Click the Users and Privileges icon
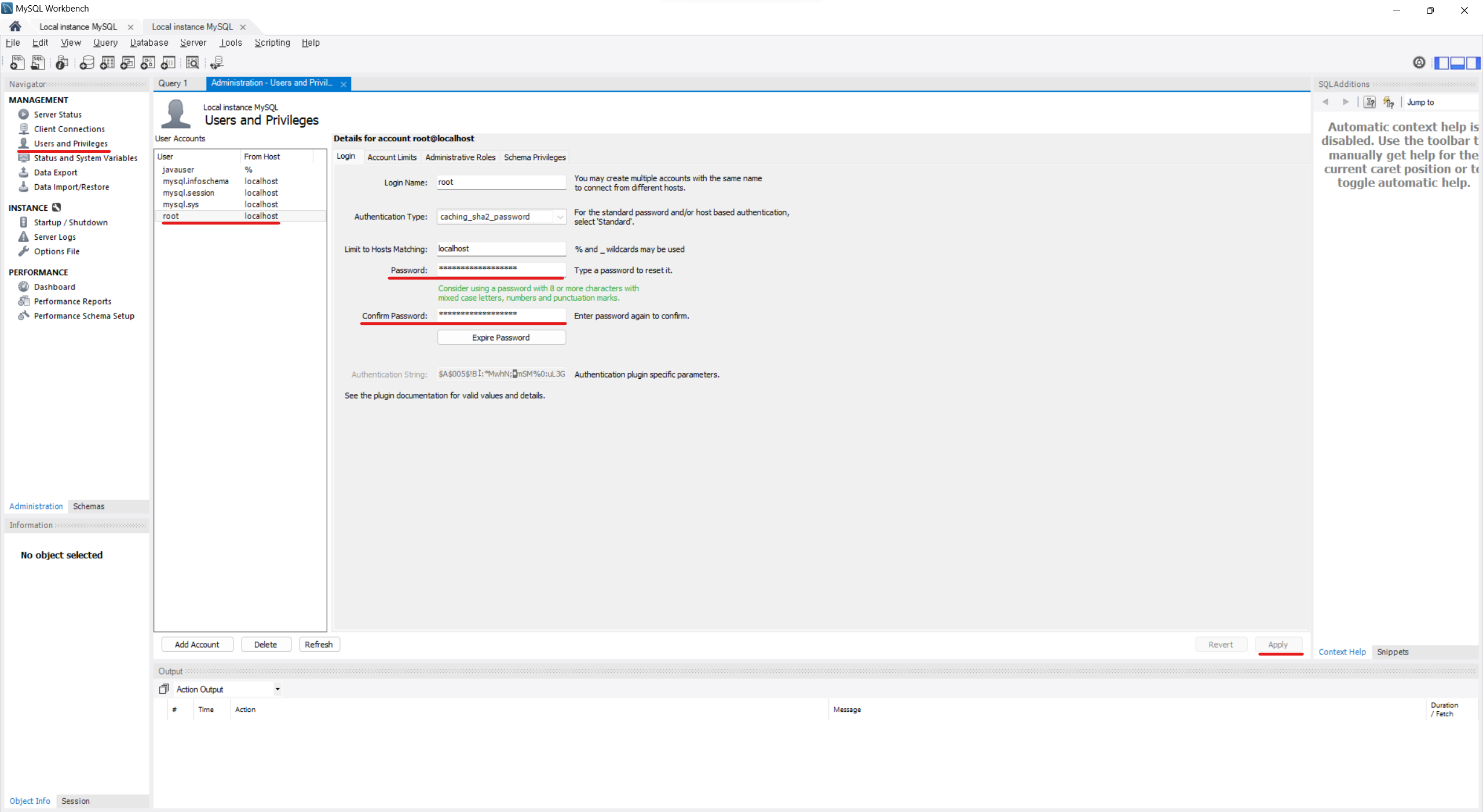This screenshot has height=812, width=1483. click(x=22, y=143)
